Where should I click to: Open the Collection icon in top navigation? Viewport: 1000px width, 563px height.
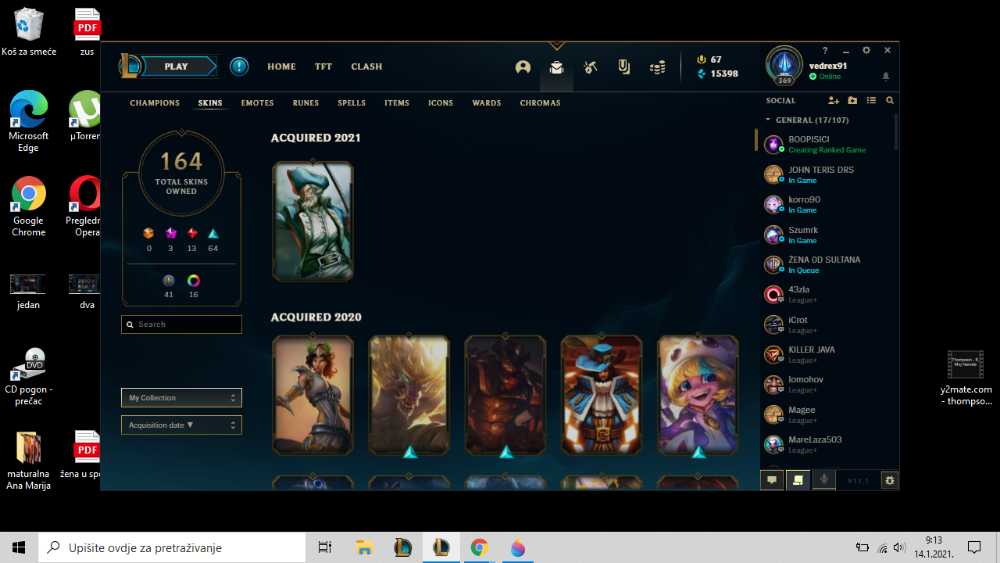click(x=556, y=67)
